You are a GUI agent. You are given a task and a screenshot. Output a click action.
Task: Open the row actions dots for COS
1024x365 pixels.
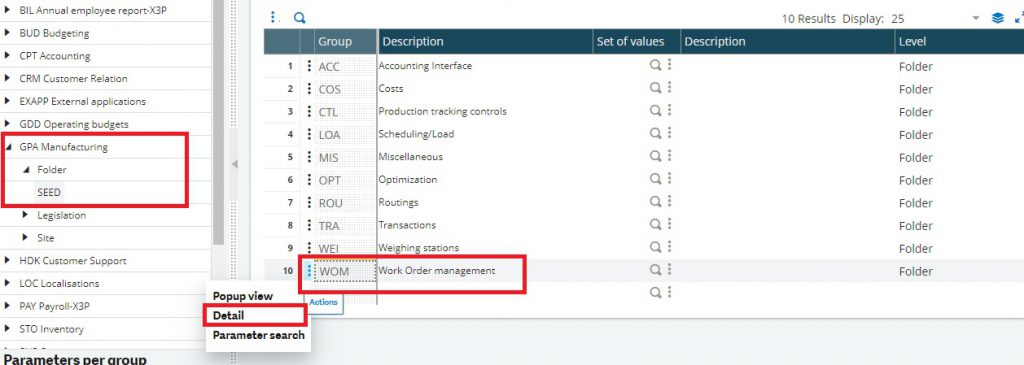tap(309, 89)
